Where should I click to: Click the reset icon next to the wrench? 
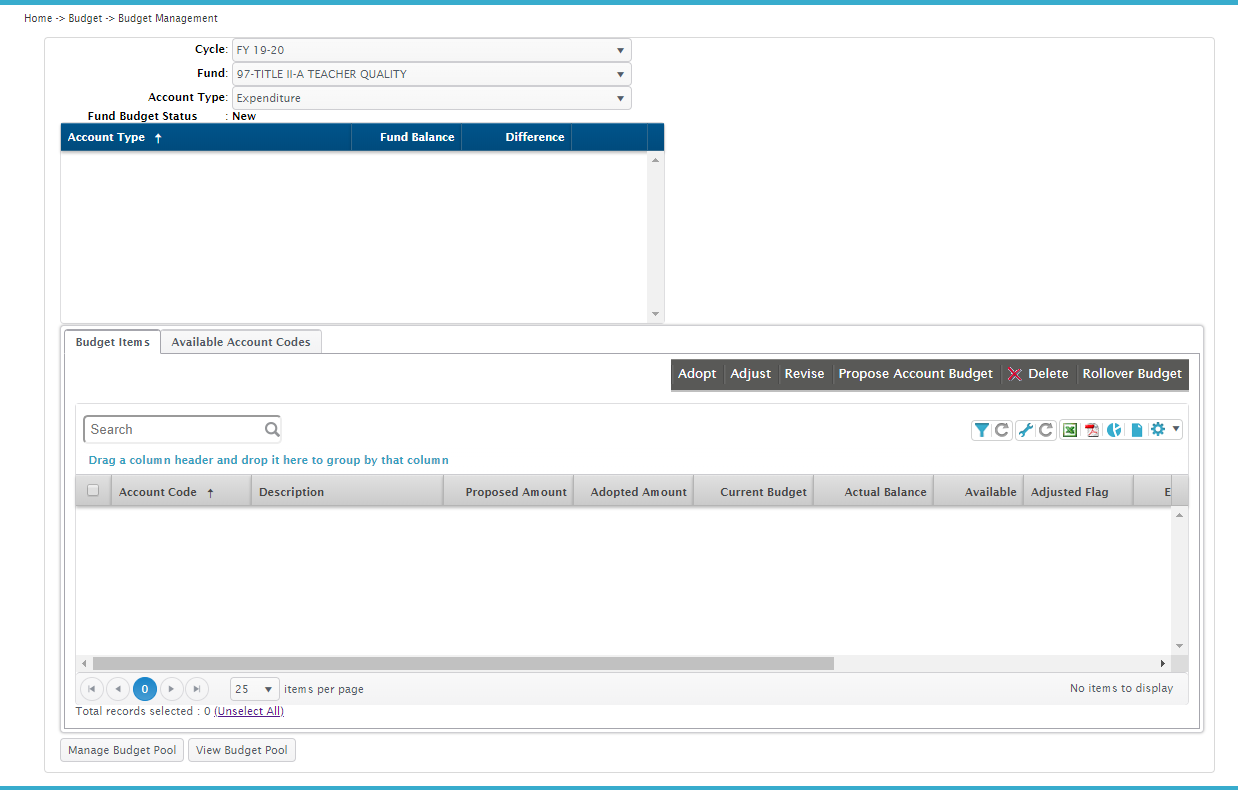click(x=1046, y=430)
